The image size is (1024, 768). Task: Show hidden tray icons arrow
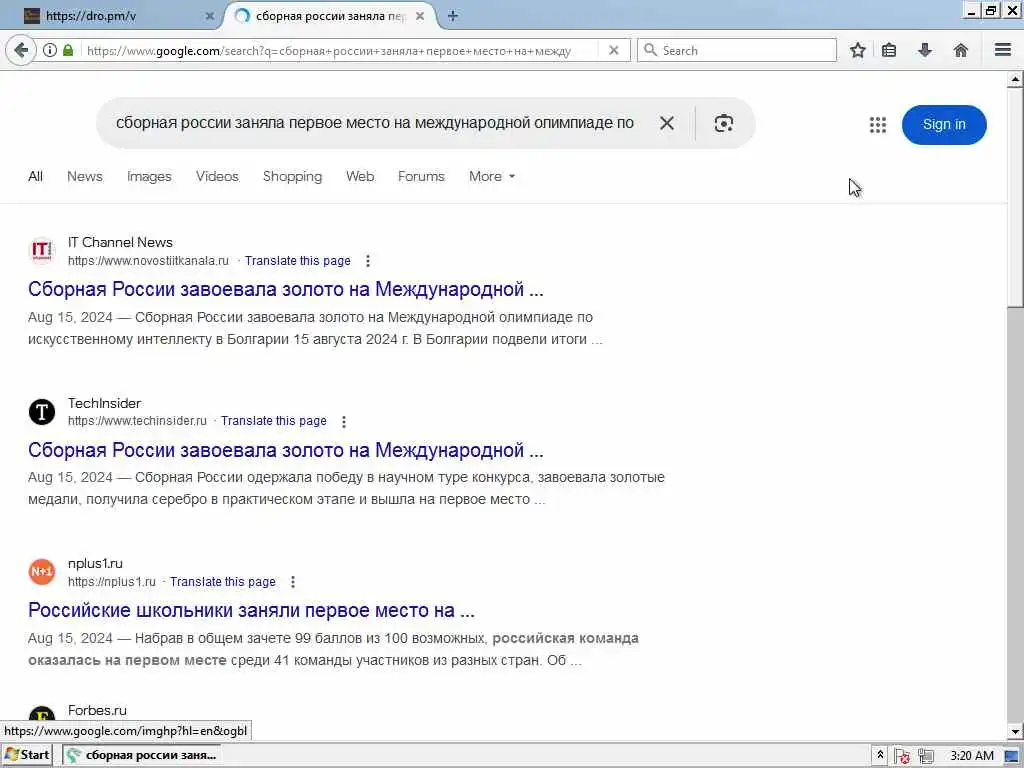880,755
